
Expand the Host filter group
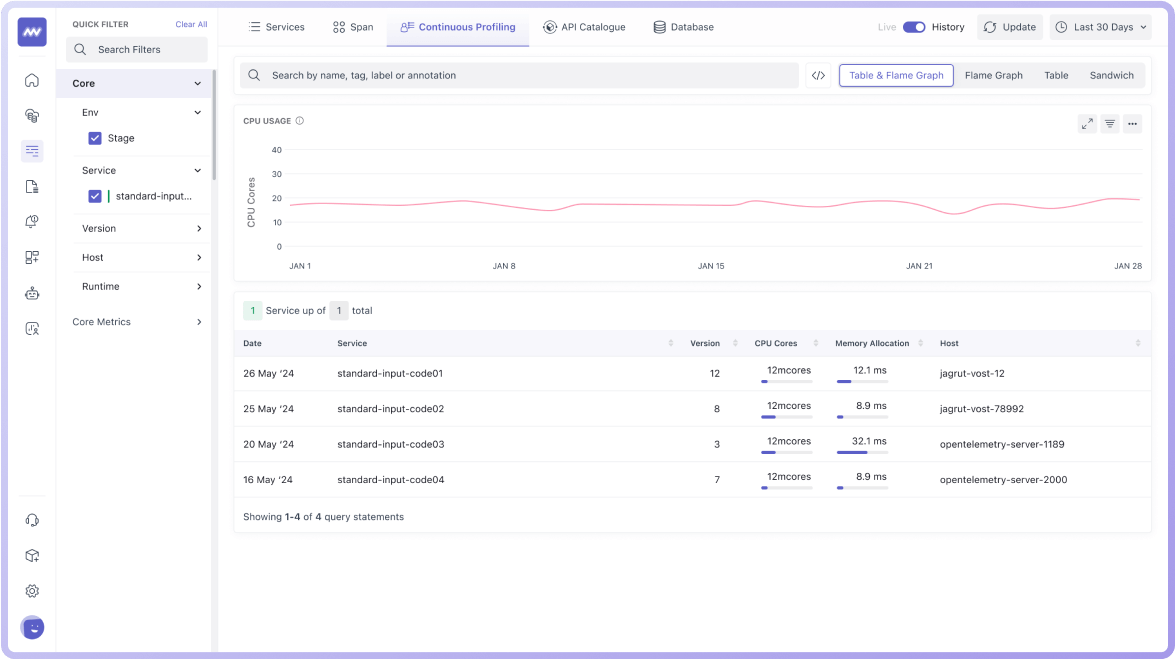199,257
